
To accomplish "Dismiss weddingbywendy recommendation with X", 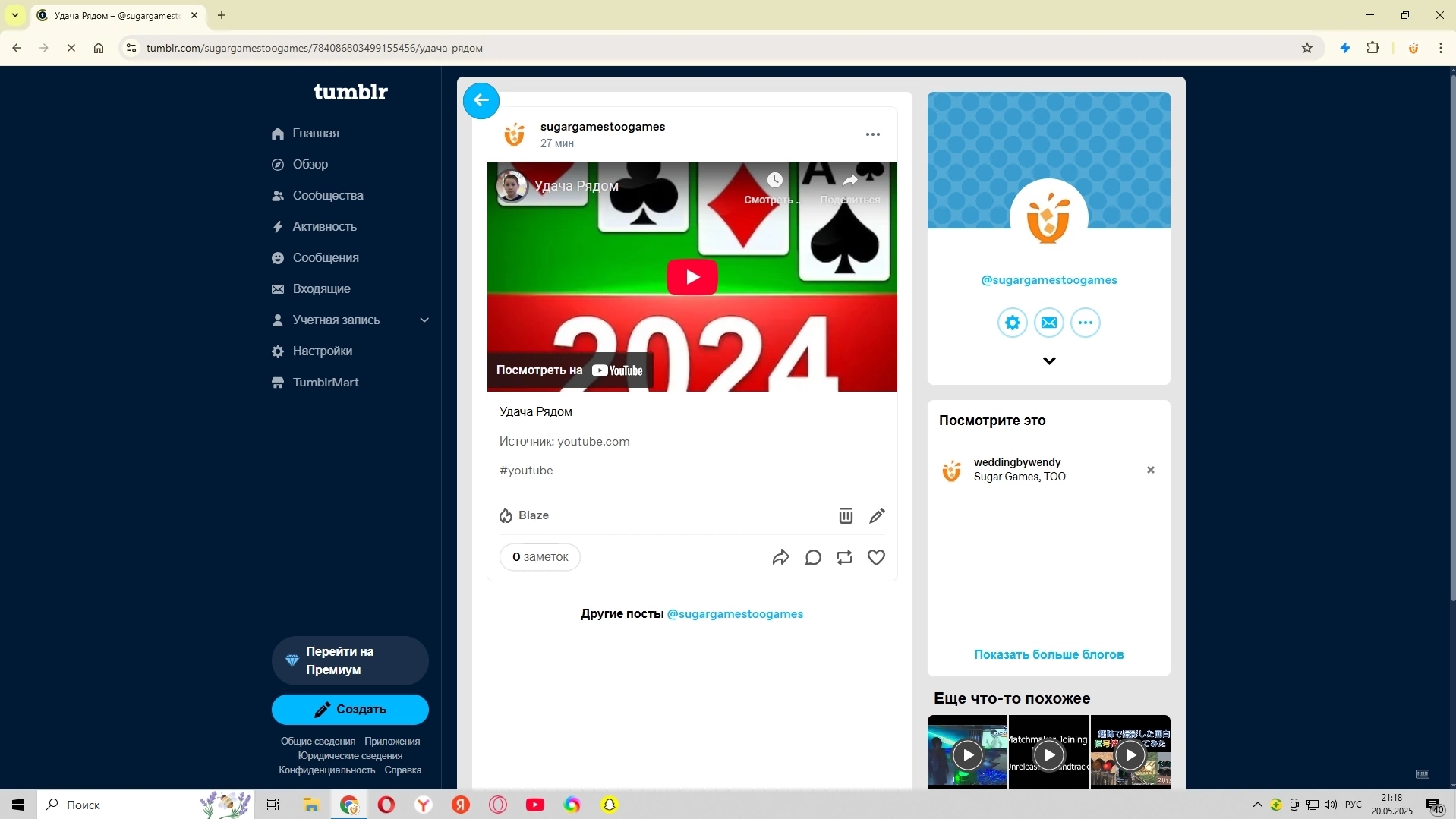I will pyautogui.click(x=1150, y=470).
